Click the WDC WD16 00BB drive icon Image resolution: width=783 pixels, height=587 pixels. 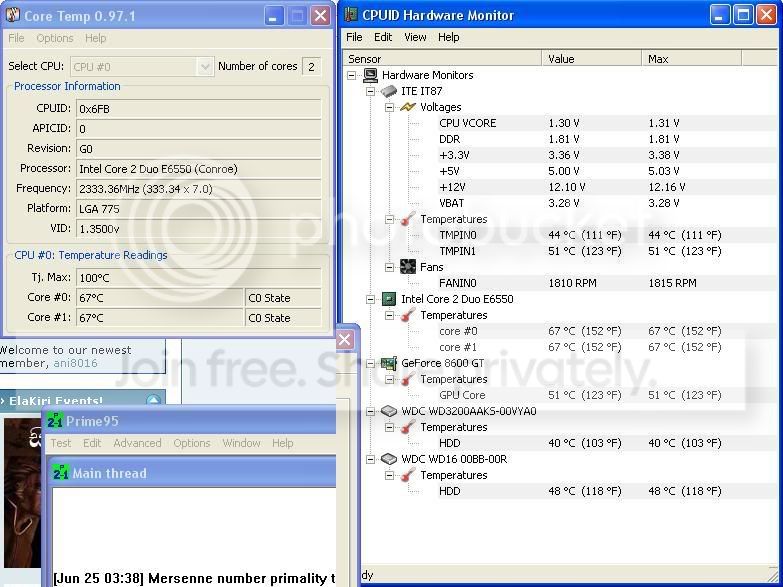389,459
